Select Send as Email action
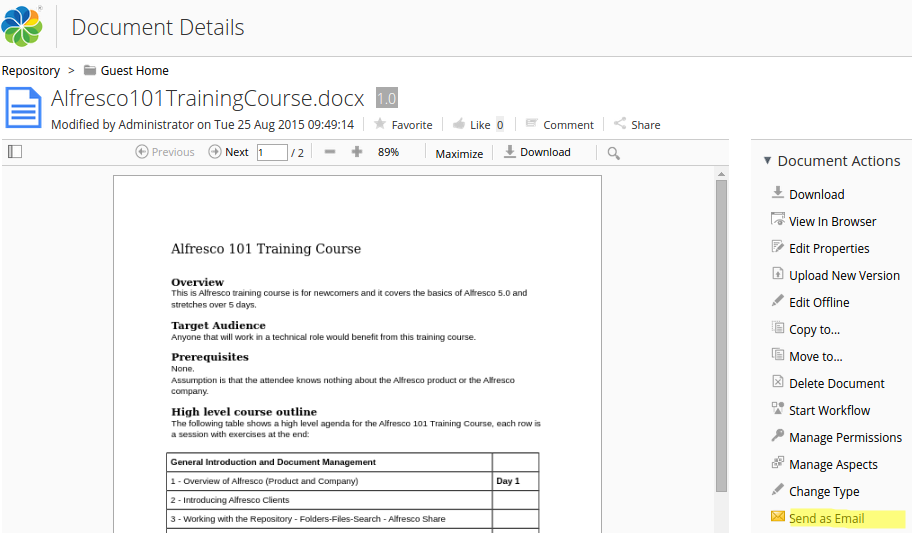The width and height of the screenshot is (912, 533). 826,518
